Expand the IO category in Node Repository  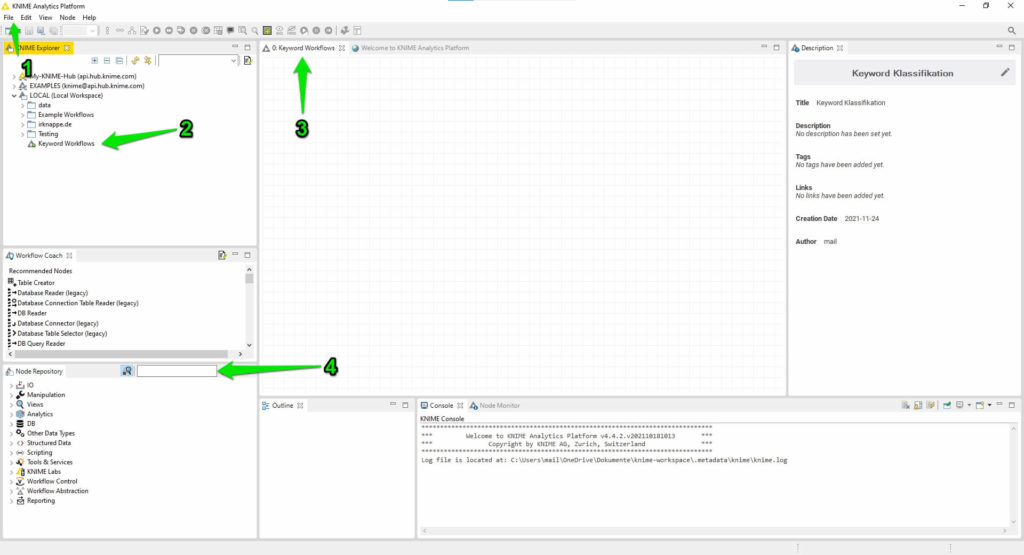click(x=11, y=386)
